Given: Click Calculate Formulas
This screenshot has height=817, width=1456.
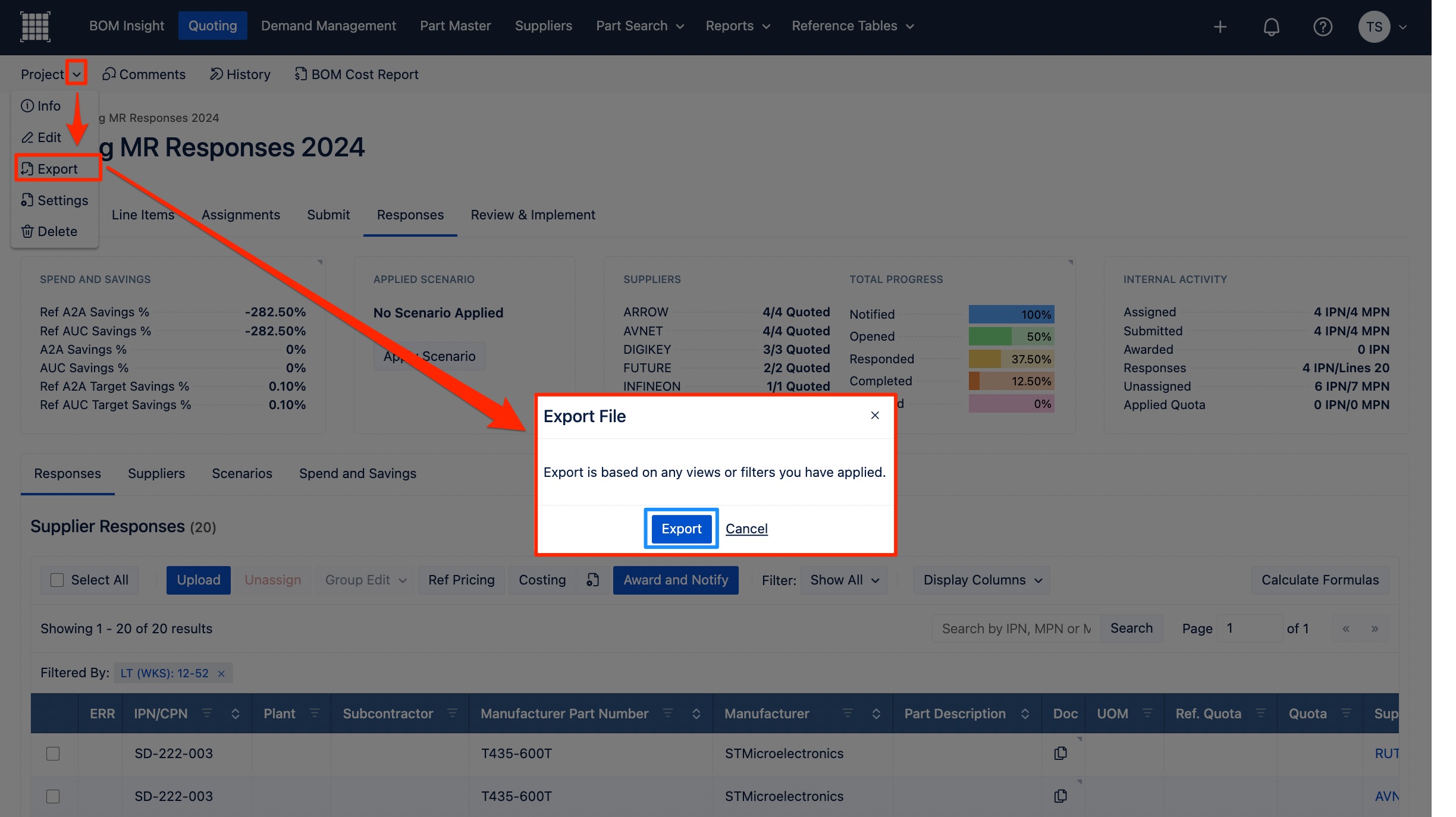Looking at the screenshot, I should pos(1320,580).
